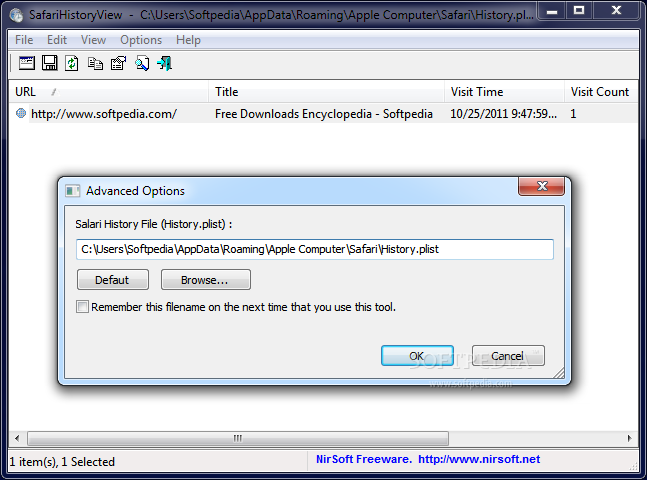This screenshot has width=647, height=480.
Task: Open the nirsoft.net link in the status bar
Action: click(x=479, y=459)
